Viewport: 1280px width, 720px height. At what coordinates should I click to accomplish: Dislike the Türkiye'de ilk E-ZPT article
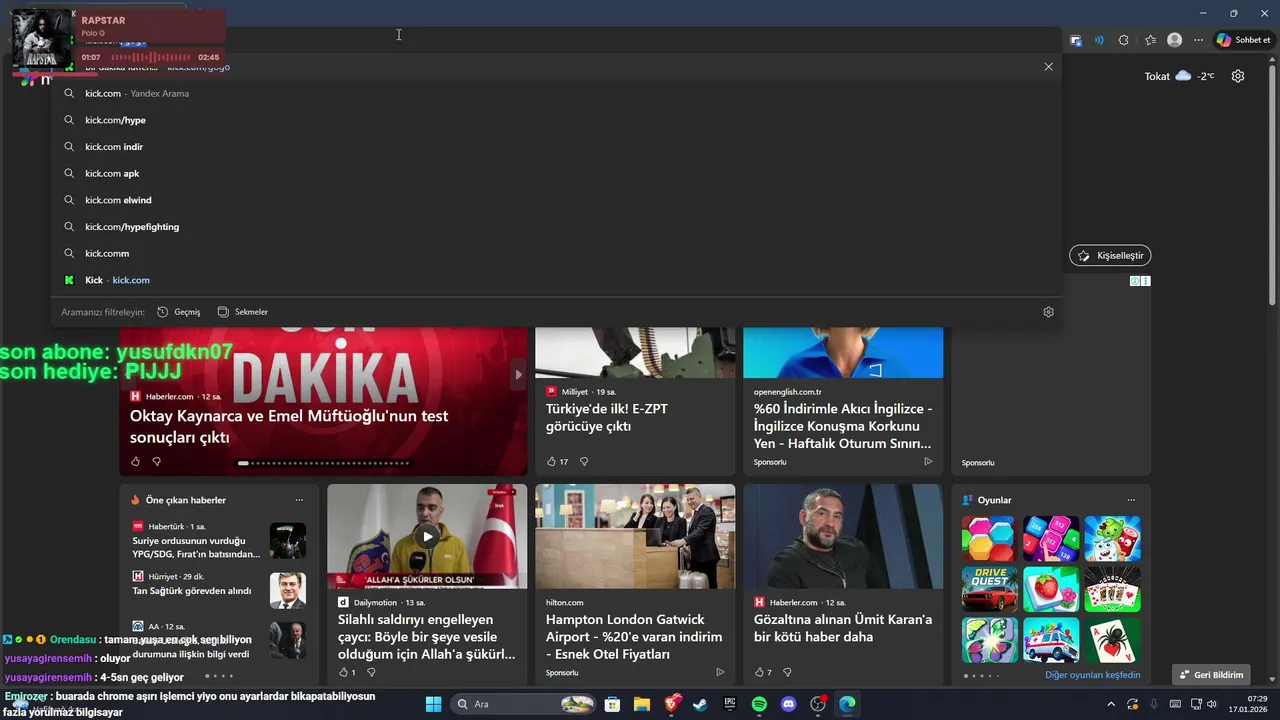pos(584,461)
